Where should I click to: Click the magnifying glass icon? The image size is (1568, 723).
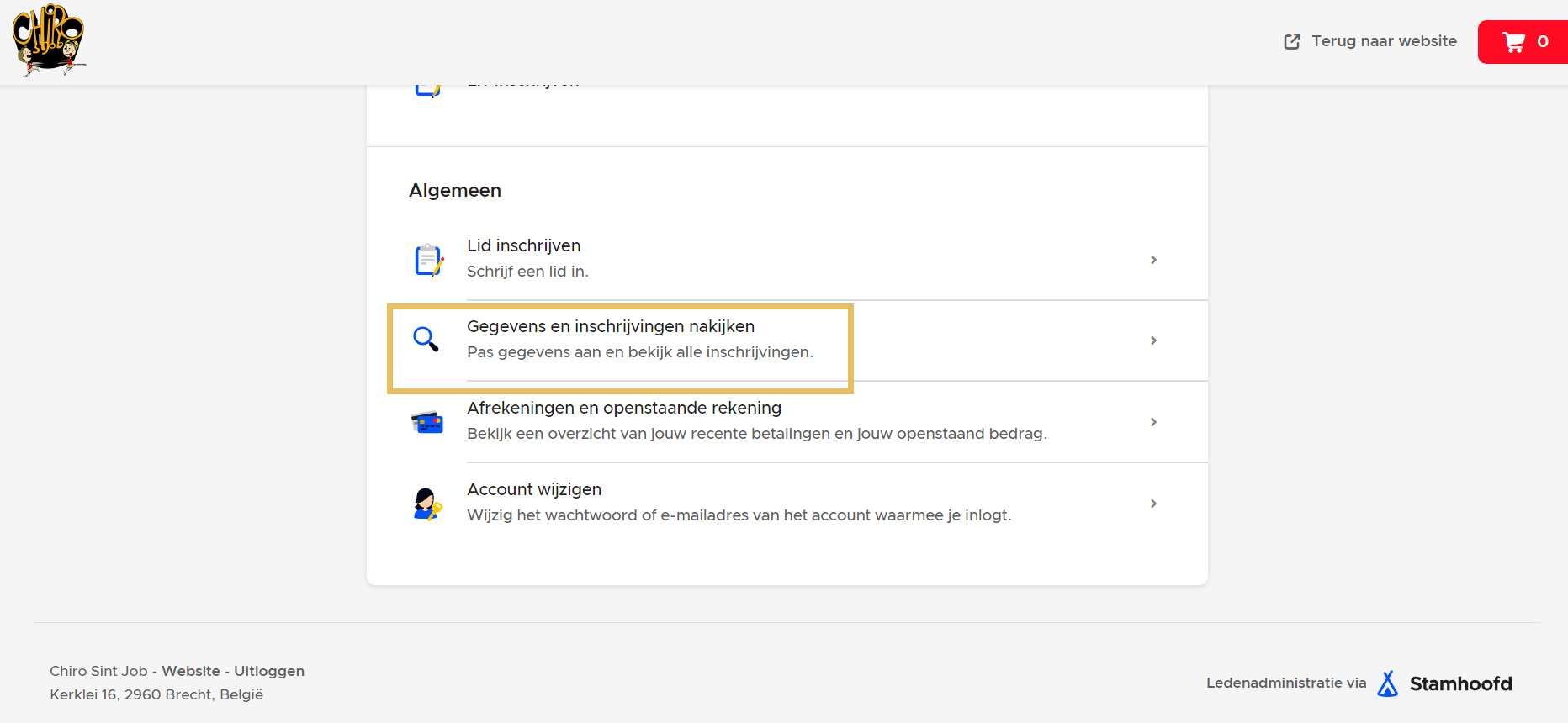point(426,340)
